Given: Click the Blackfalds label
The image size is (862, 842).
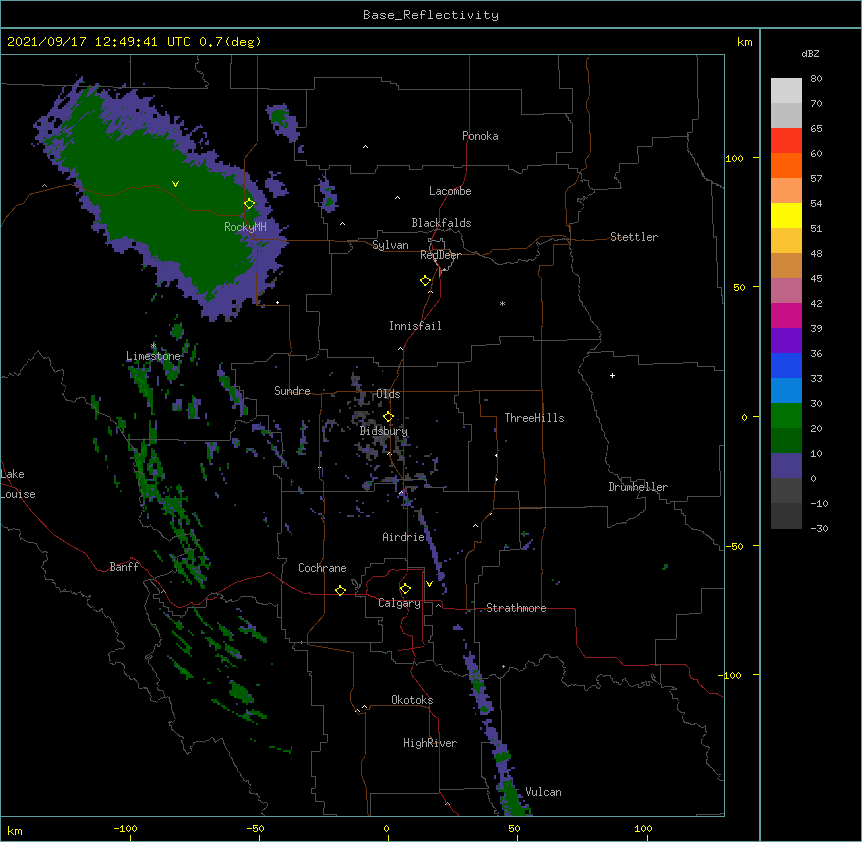Looking at the screenshot, I should tap(441, 223).
